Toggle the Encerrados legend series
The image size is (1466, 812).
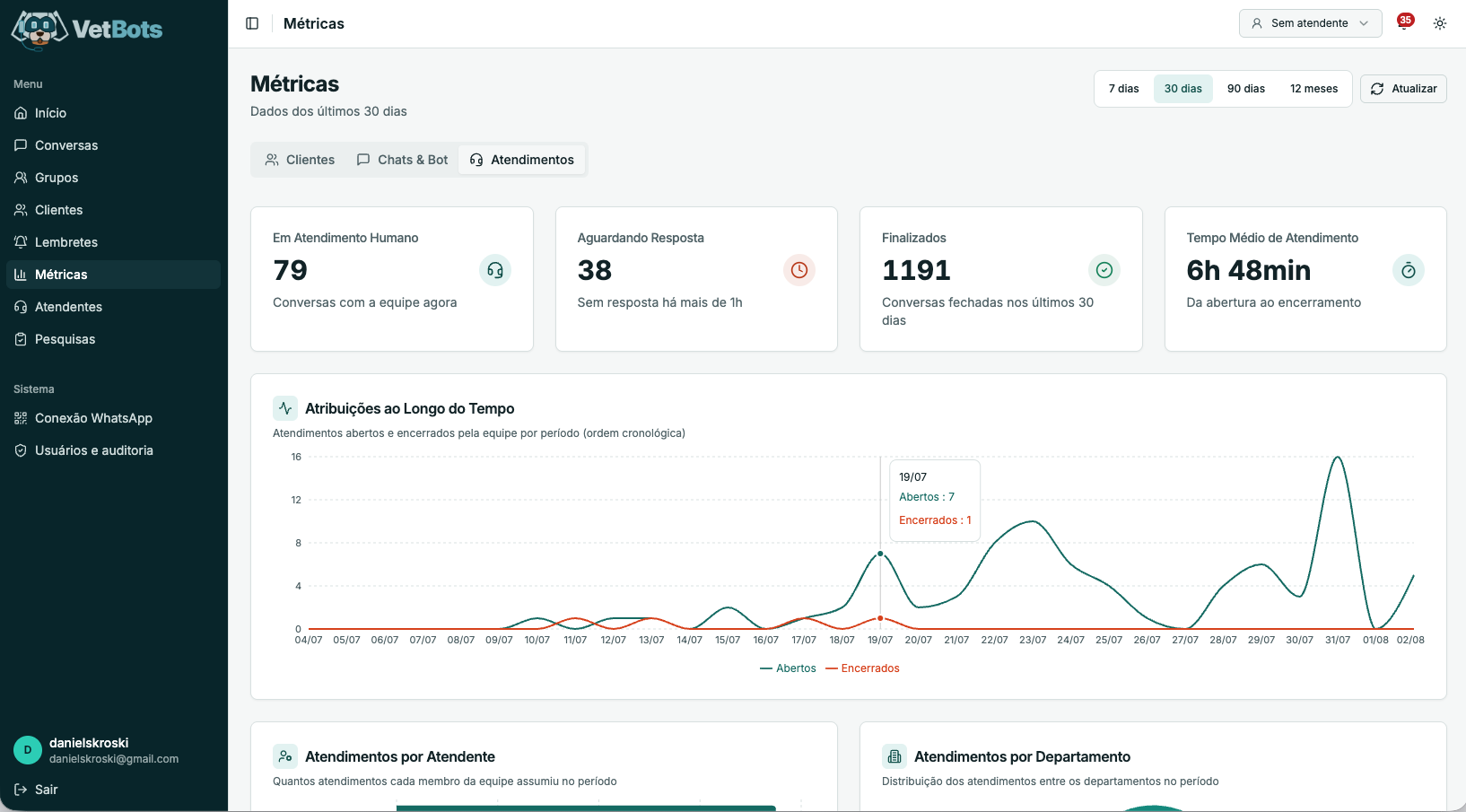click(x=862, y=668)
